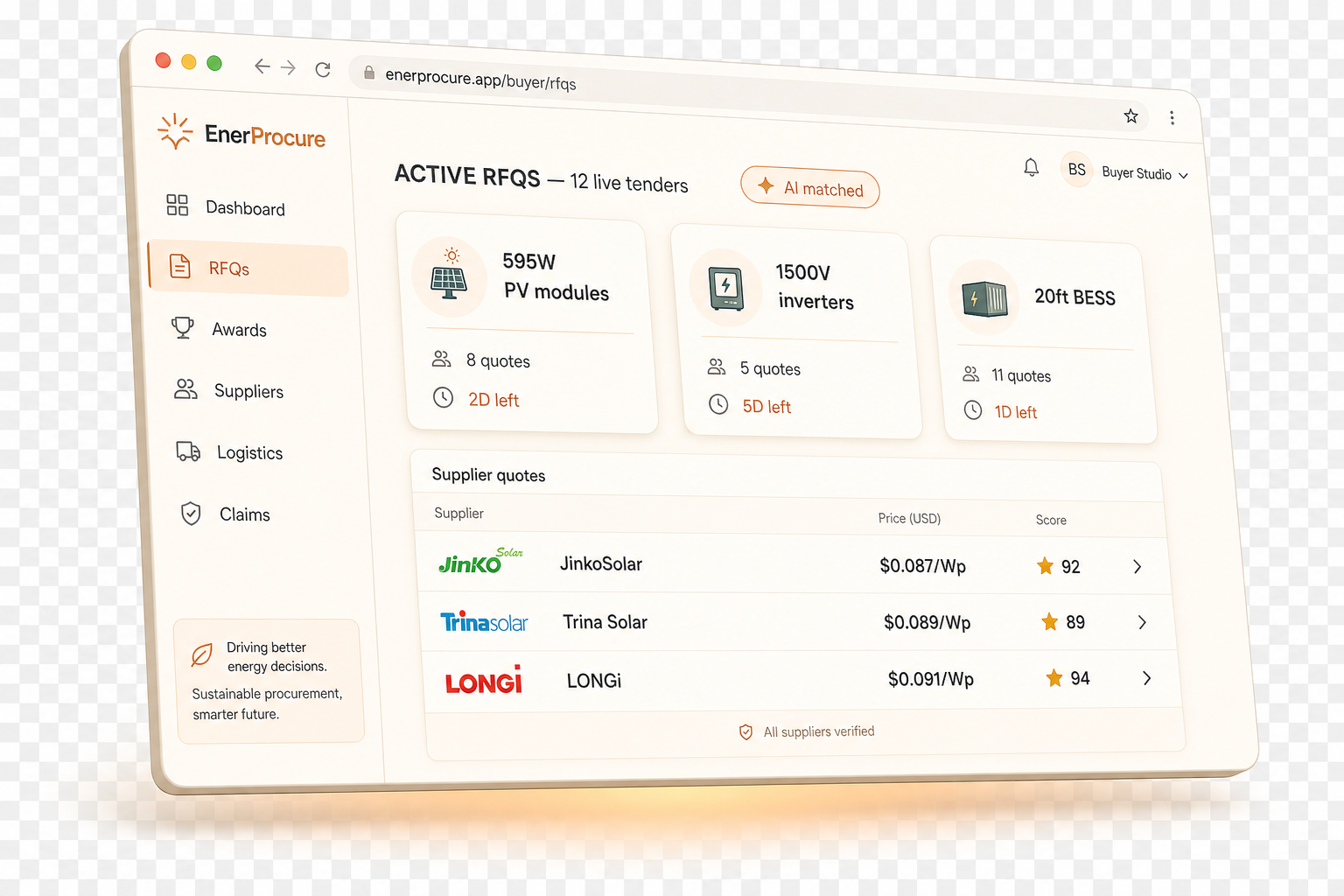Image resolution: width=1344 pixels, height=896 pixels.
Task: Expand the JinkoSolar row chevron
Action: coord(1137,567)
